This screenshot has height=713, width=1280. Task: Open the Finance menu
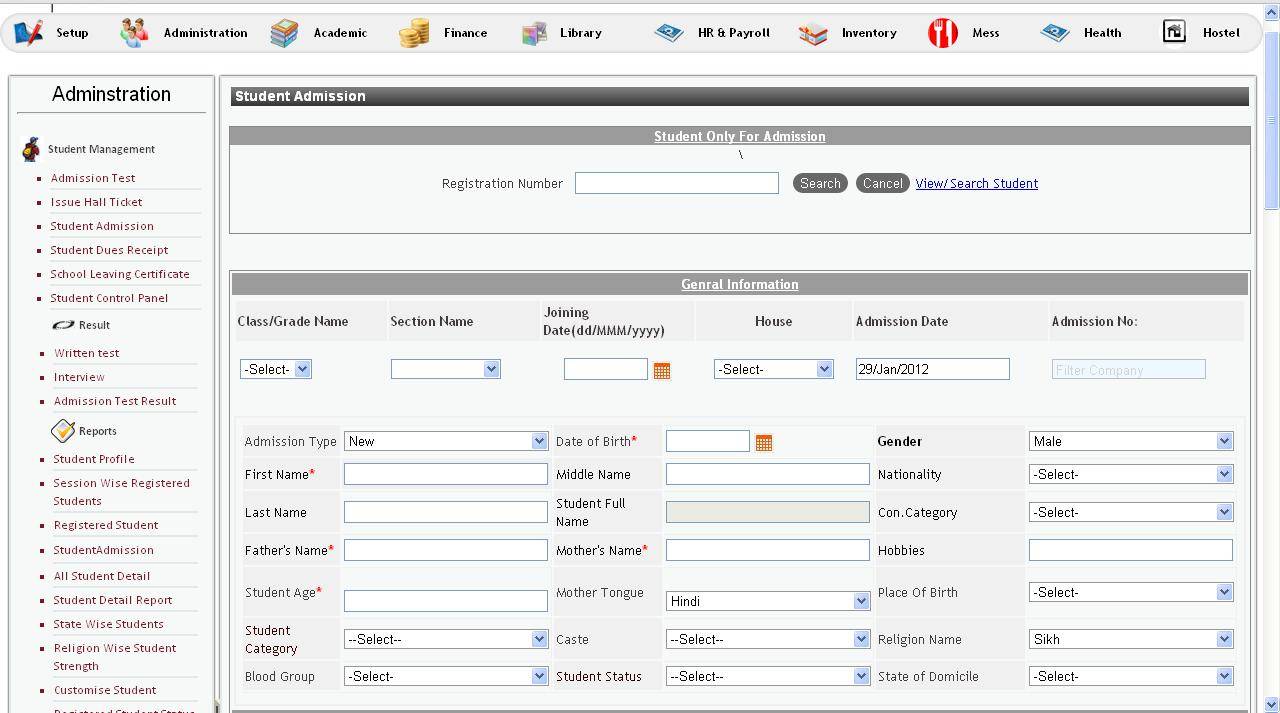click(466, 33)
